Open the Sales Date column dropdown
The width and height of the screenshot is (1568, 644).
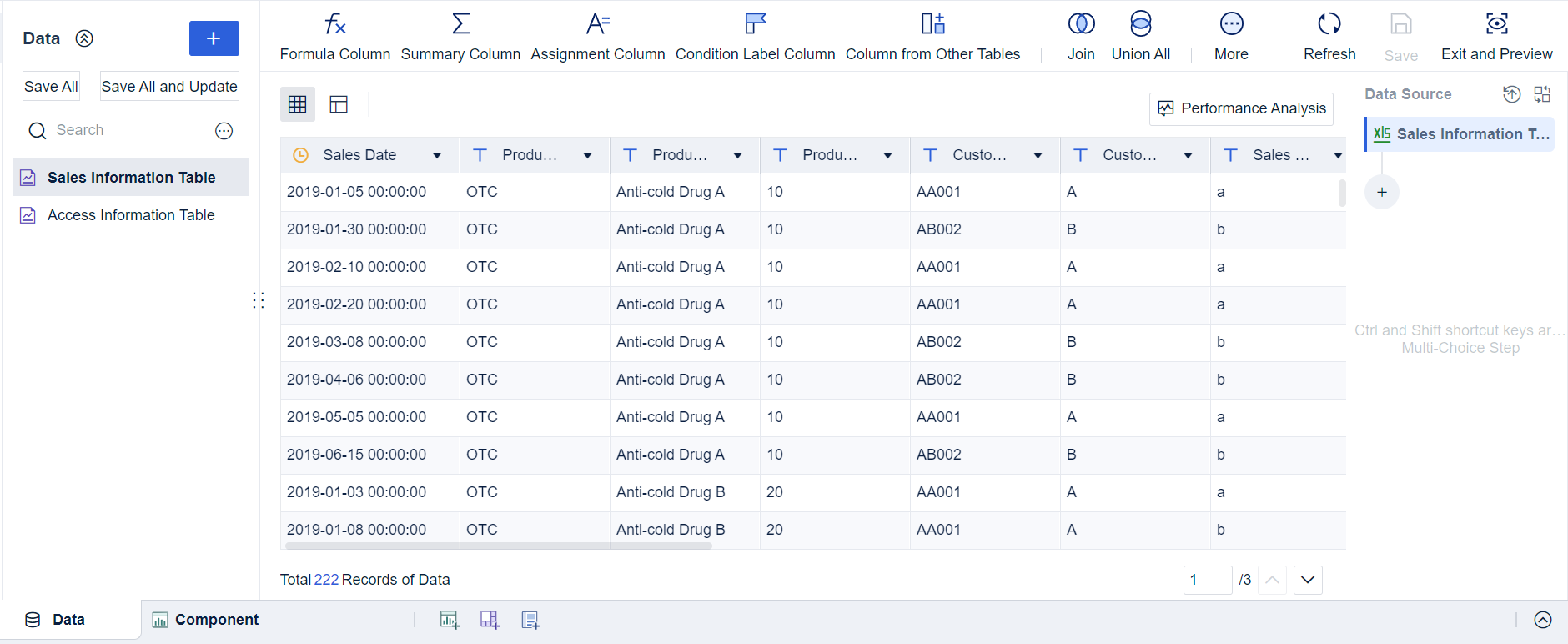[437, 156]
